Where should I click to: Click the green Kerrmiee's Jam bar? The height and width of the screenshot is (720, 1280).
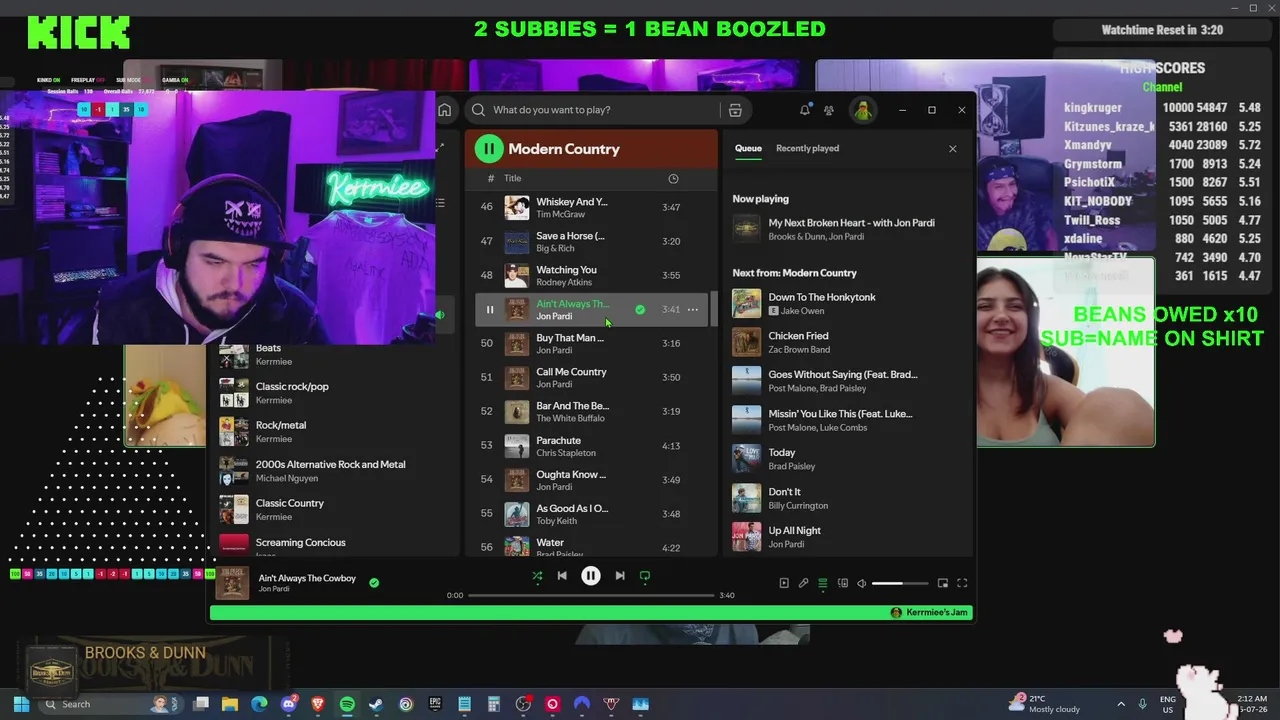tap(591, 613)
